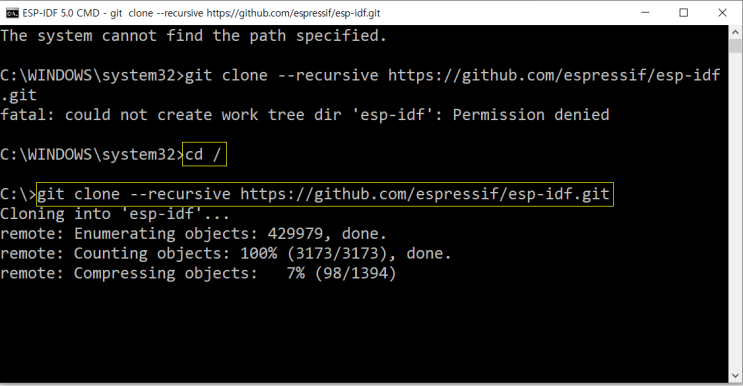Click the vertical scrollbar thumb
This screenshot has width=743, height=386.
coord(735,46)
